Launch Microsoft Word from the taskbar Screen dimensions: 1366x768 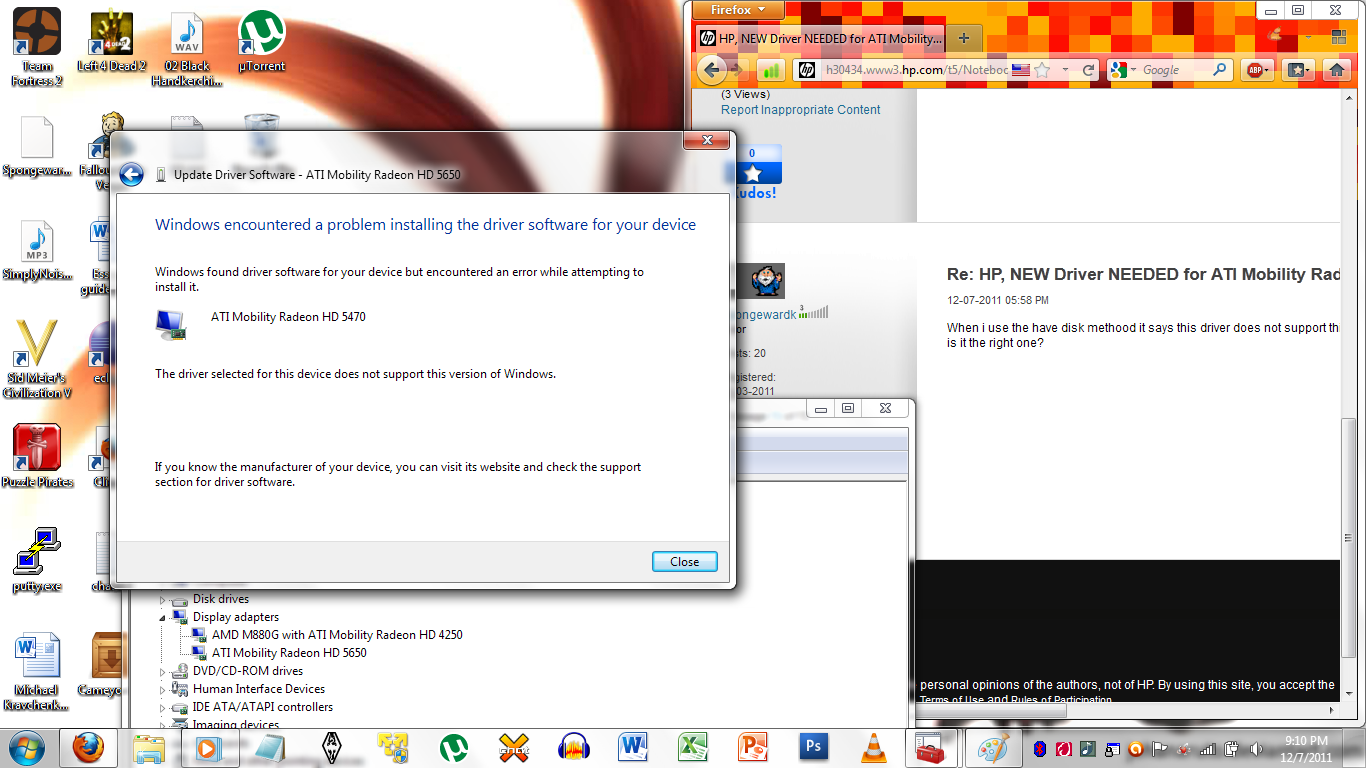pos(634,748)
